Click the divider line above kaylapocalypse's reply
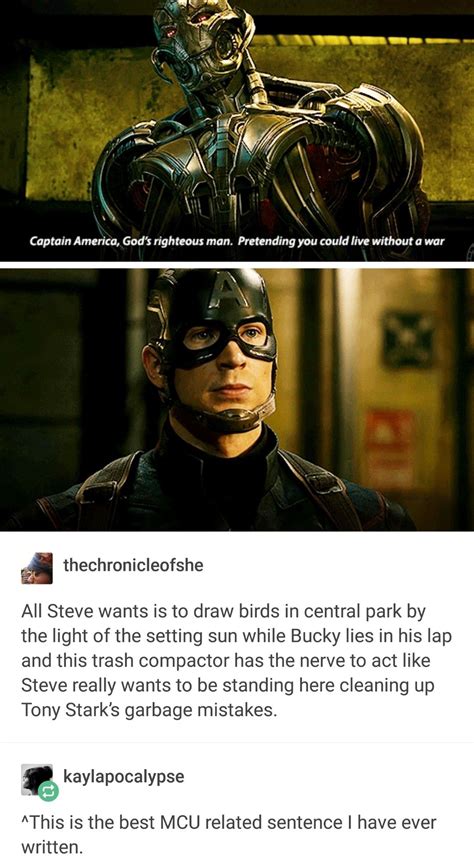This screenshot has width=474, height=867. coord(237,742)
